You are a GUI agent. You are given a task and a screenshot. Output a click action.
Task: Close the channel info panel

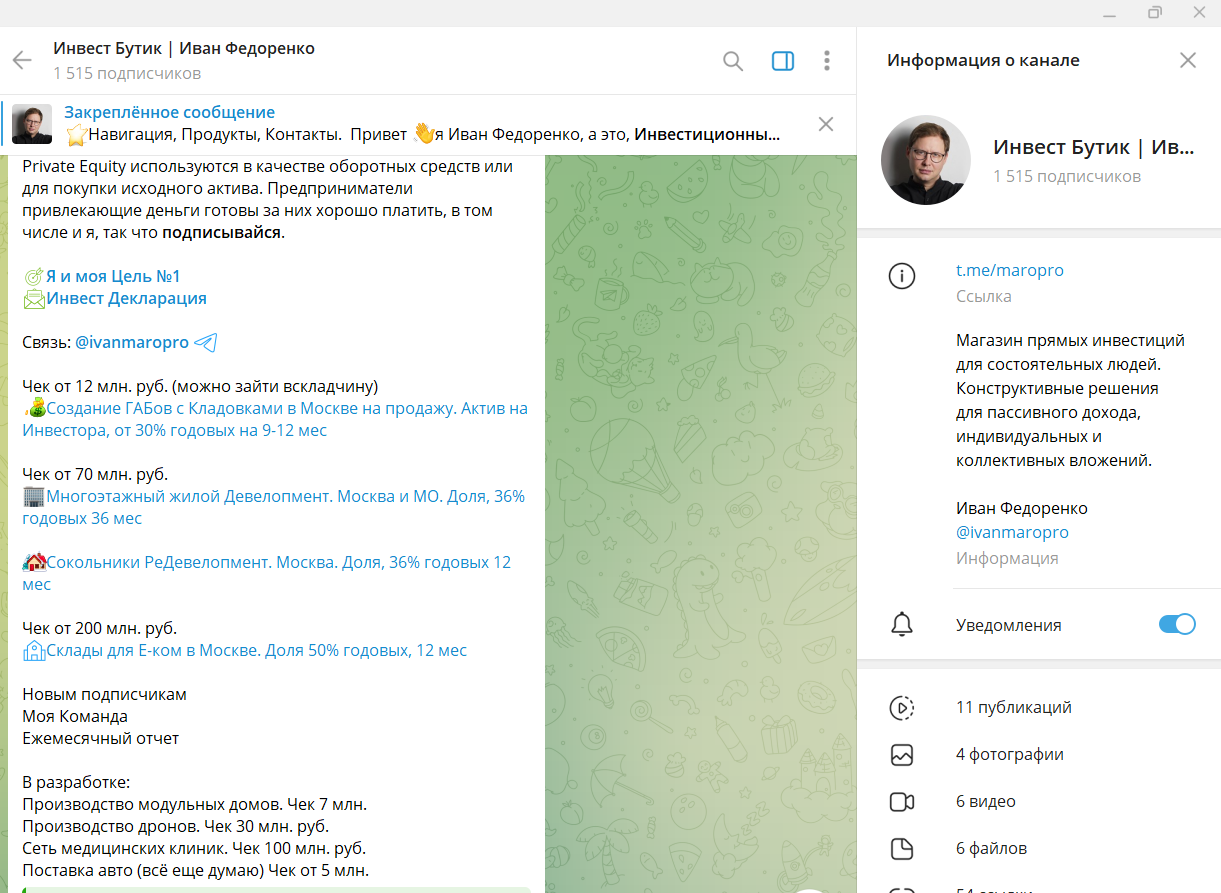click(1188, 60)
